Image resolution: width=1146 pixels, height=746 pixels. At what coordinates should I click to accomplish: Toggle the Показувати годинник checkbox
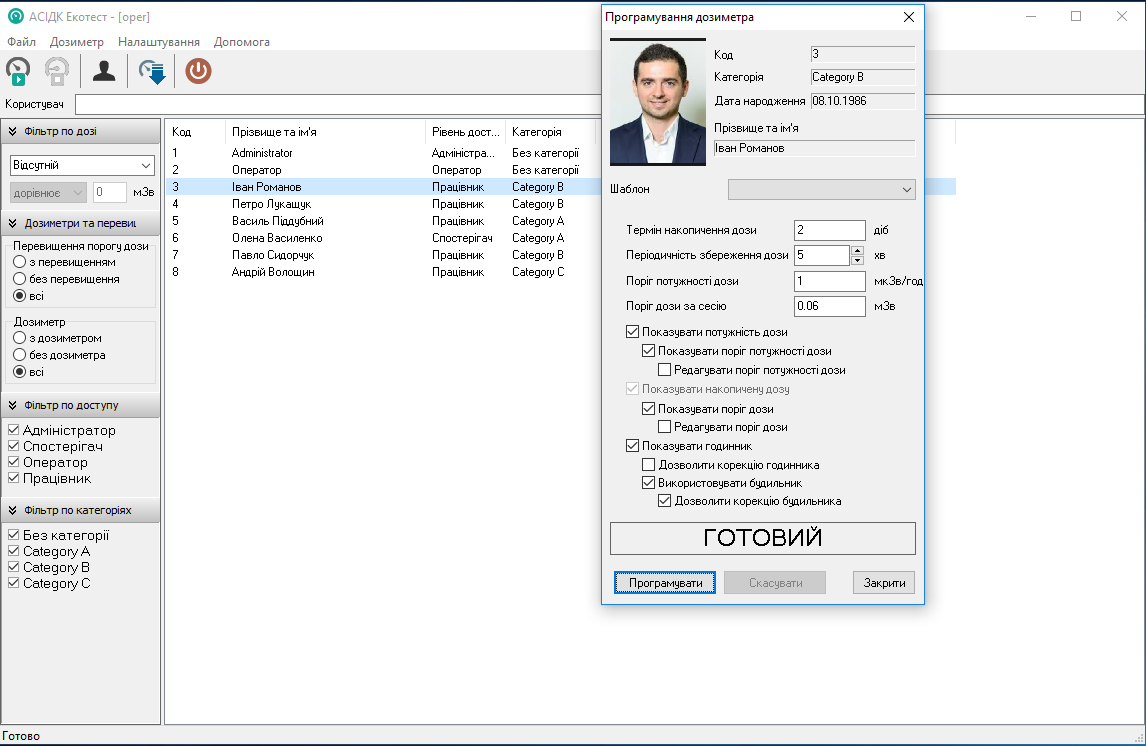[x=632, y=446]
